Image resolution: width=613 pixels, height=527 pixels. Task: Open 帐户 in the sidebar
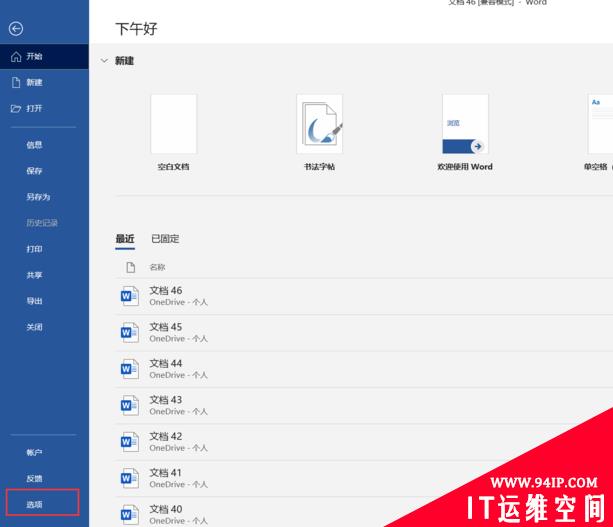pyautogui.click(x=34, y=453)
